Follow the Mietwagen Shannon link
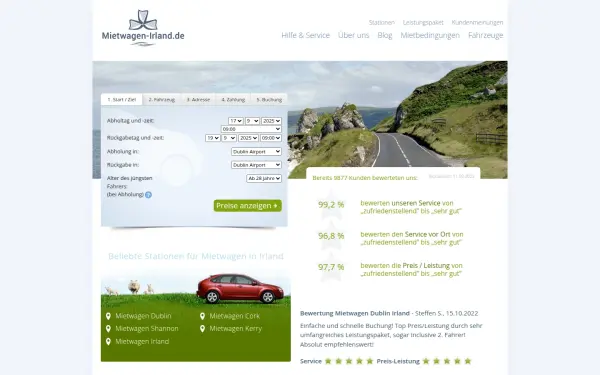600x375 pixels. [x=147, y=329]
